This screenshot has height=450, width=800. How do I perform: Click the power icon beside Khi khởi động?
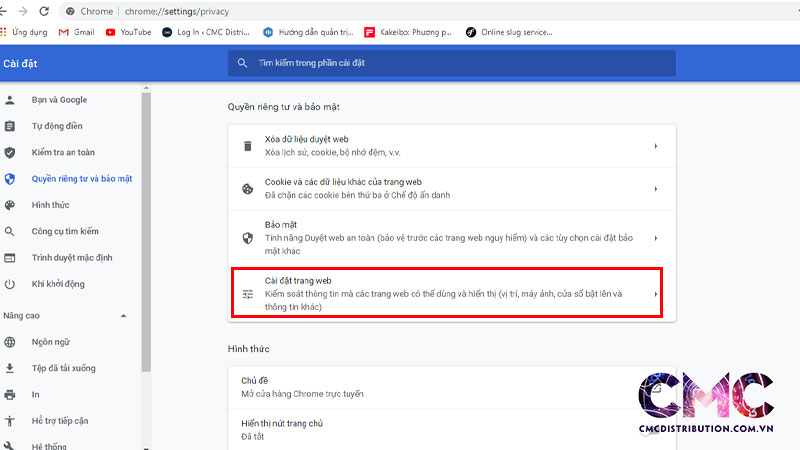point(10,284)
